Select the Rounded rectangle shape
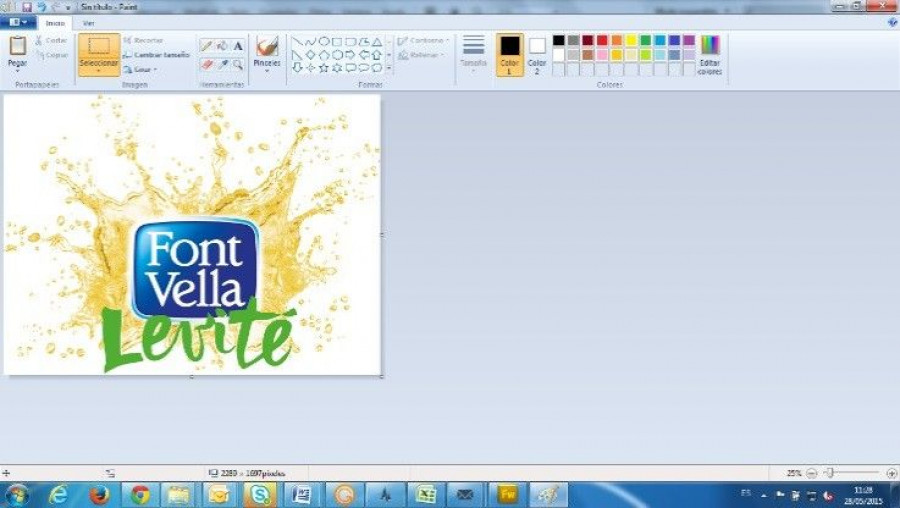The height and width of the screenshot is (508, 900). click(x=350, y=42)
